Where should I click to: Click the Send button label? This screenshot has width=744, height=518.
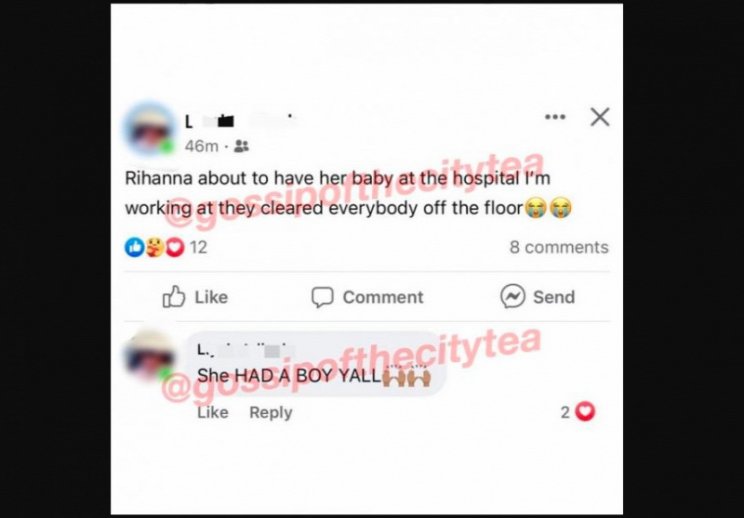[554, 297]
